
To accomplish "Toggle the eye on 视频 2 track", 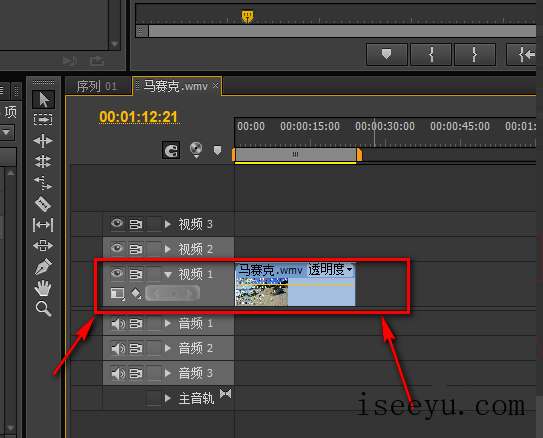I will click(x=117, y=248).
